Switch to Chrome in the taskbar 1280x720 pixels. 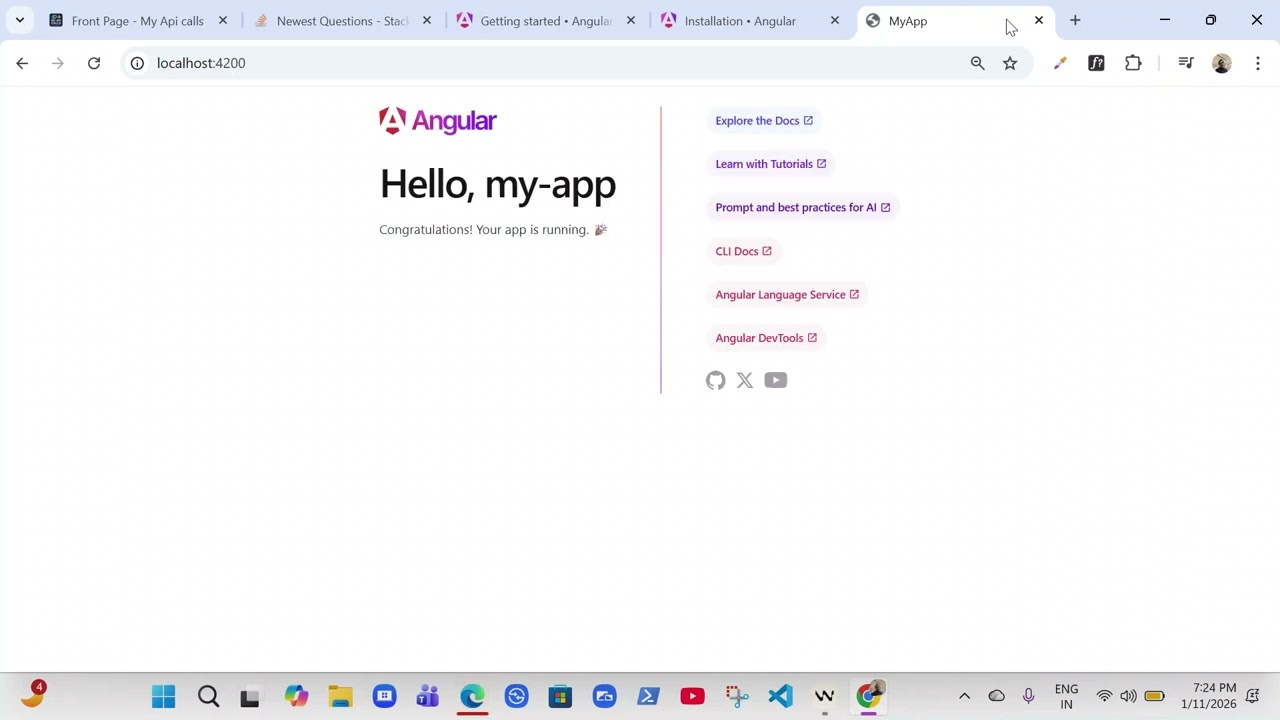869,696
